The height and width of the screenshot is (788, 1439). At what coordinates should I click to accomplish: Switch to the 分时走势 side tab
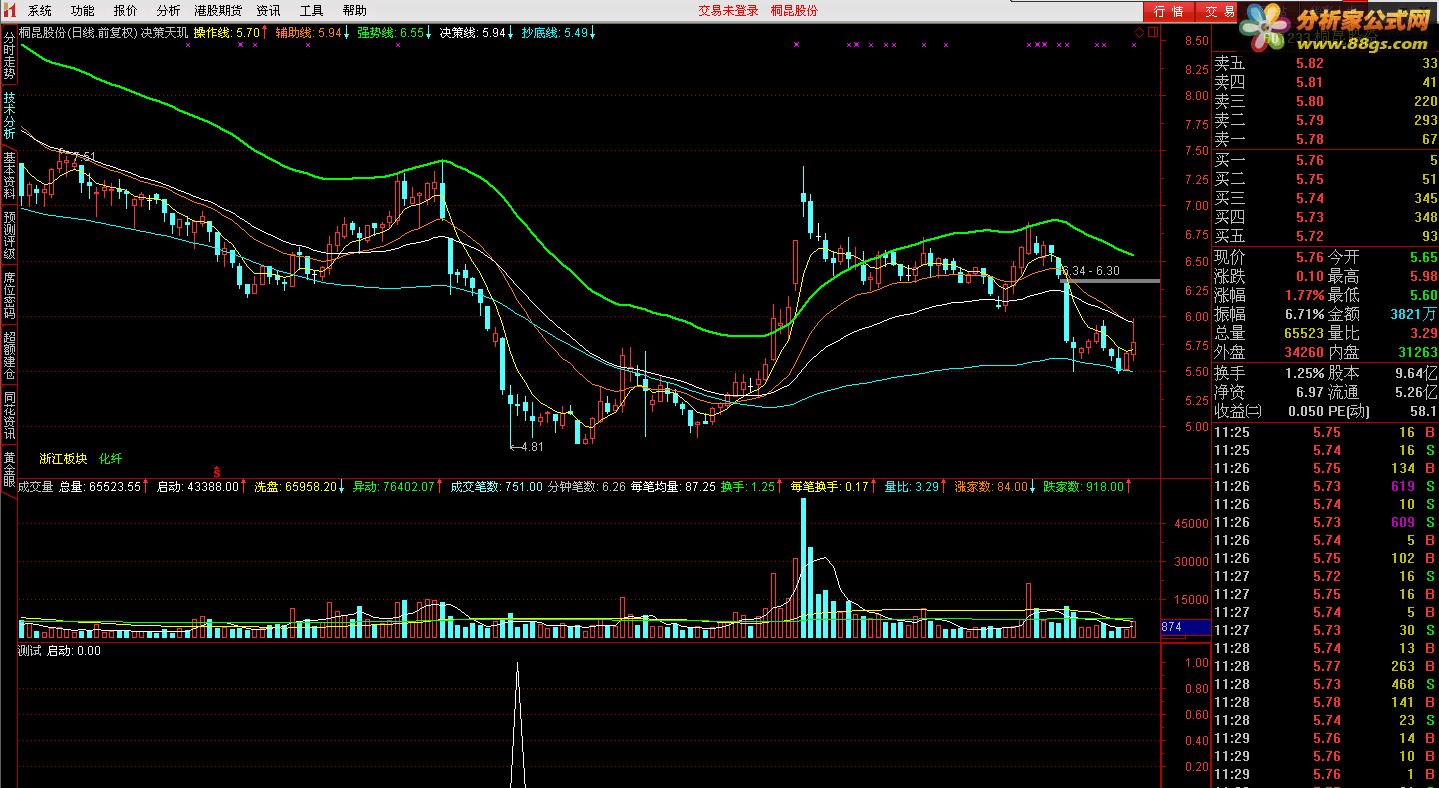coord(9,56)
